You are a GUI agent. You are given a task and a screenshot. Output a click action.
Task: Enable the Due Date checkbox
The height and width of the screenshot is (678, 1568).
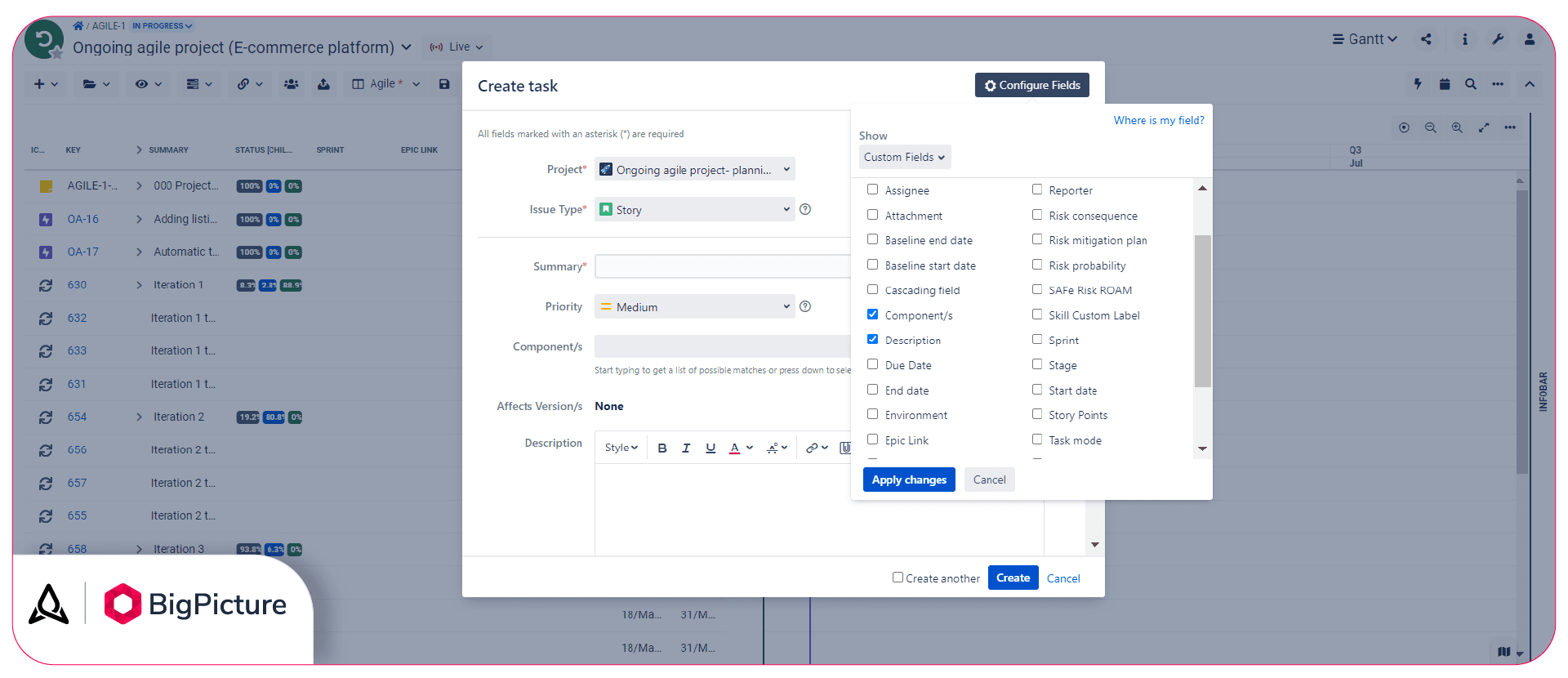[872, 364]
